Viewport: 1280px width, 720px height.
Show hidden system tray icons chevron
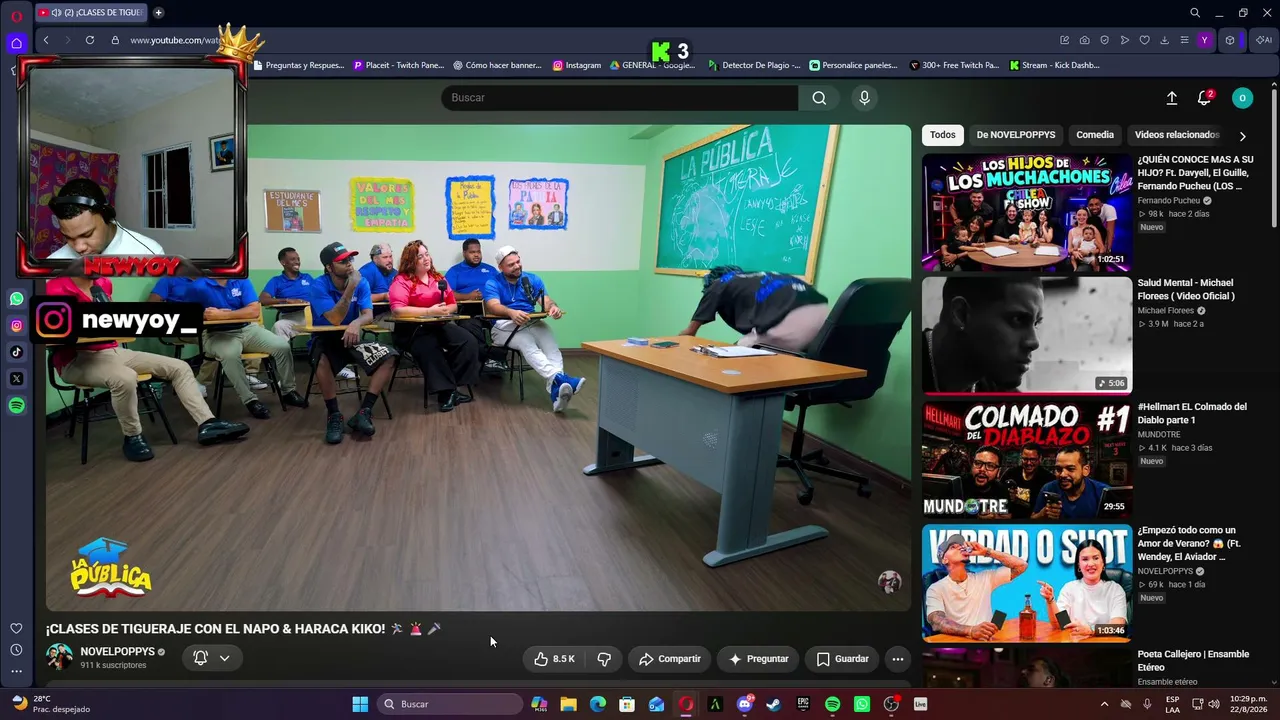click(1104, 704)
